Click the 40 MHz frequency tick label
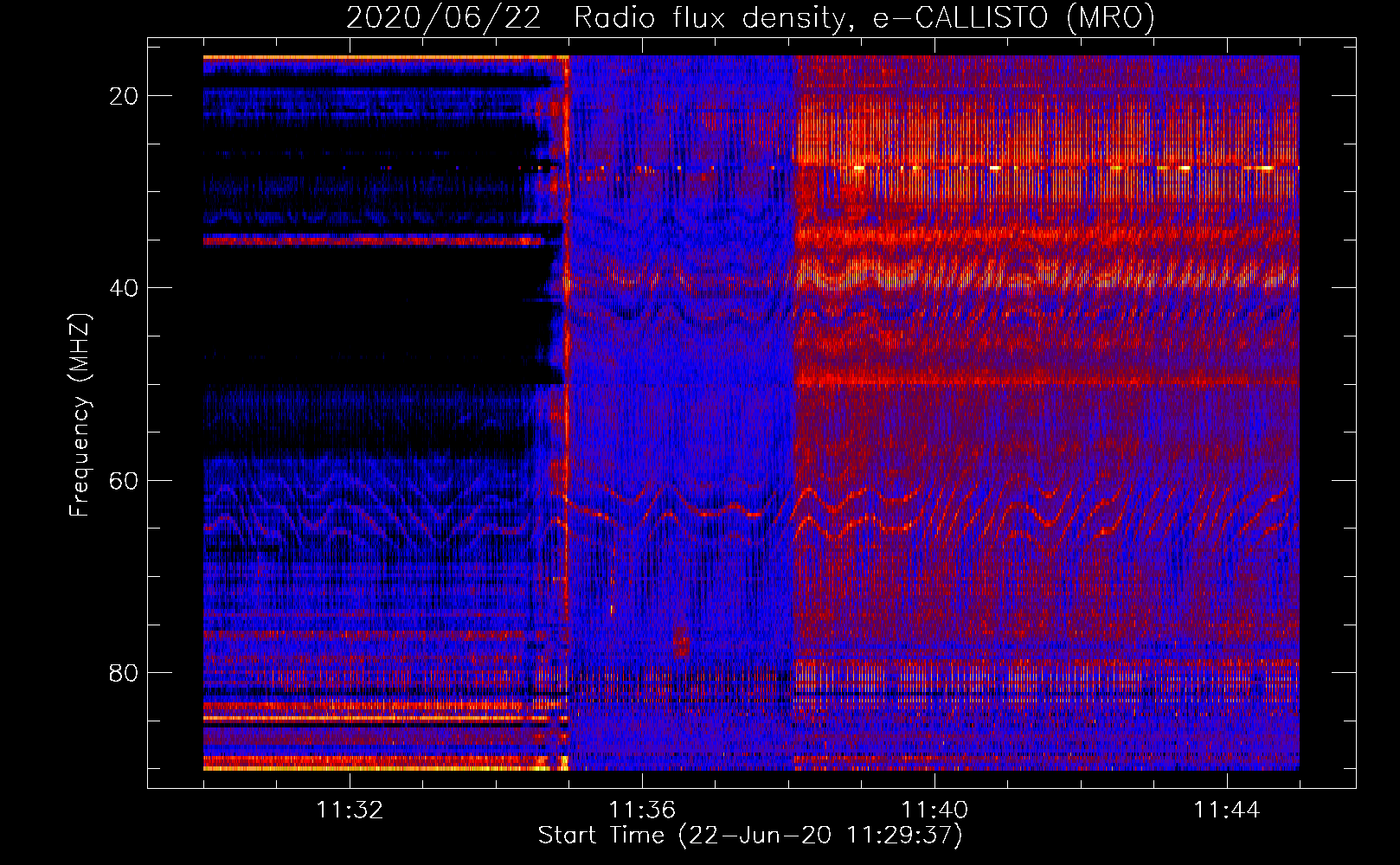 (x=124, y=288)
